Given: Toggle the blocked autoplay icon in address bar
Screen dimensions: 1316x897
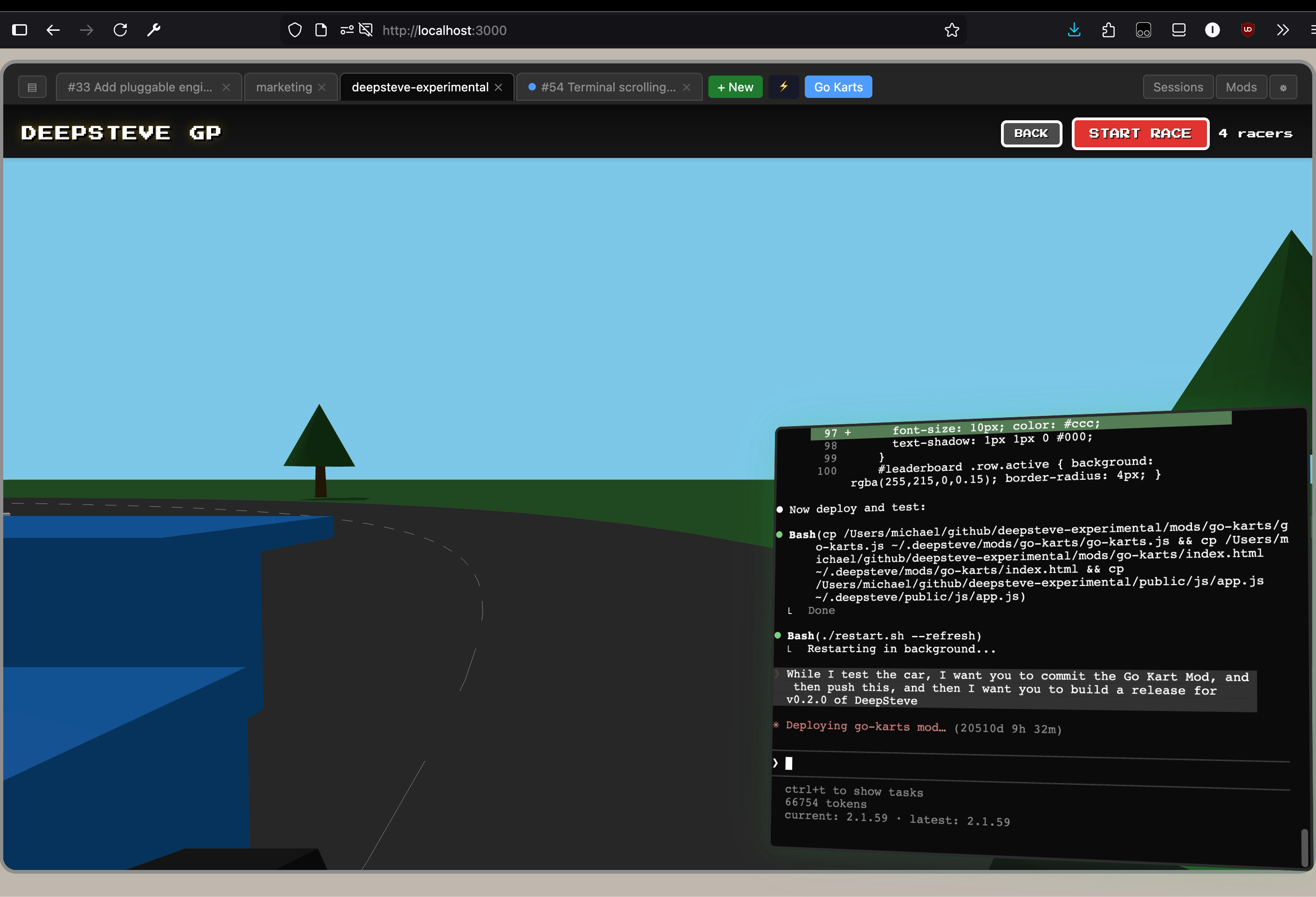Looking at the screenshot, I should [367, 30].
